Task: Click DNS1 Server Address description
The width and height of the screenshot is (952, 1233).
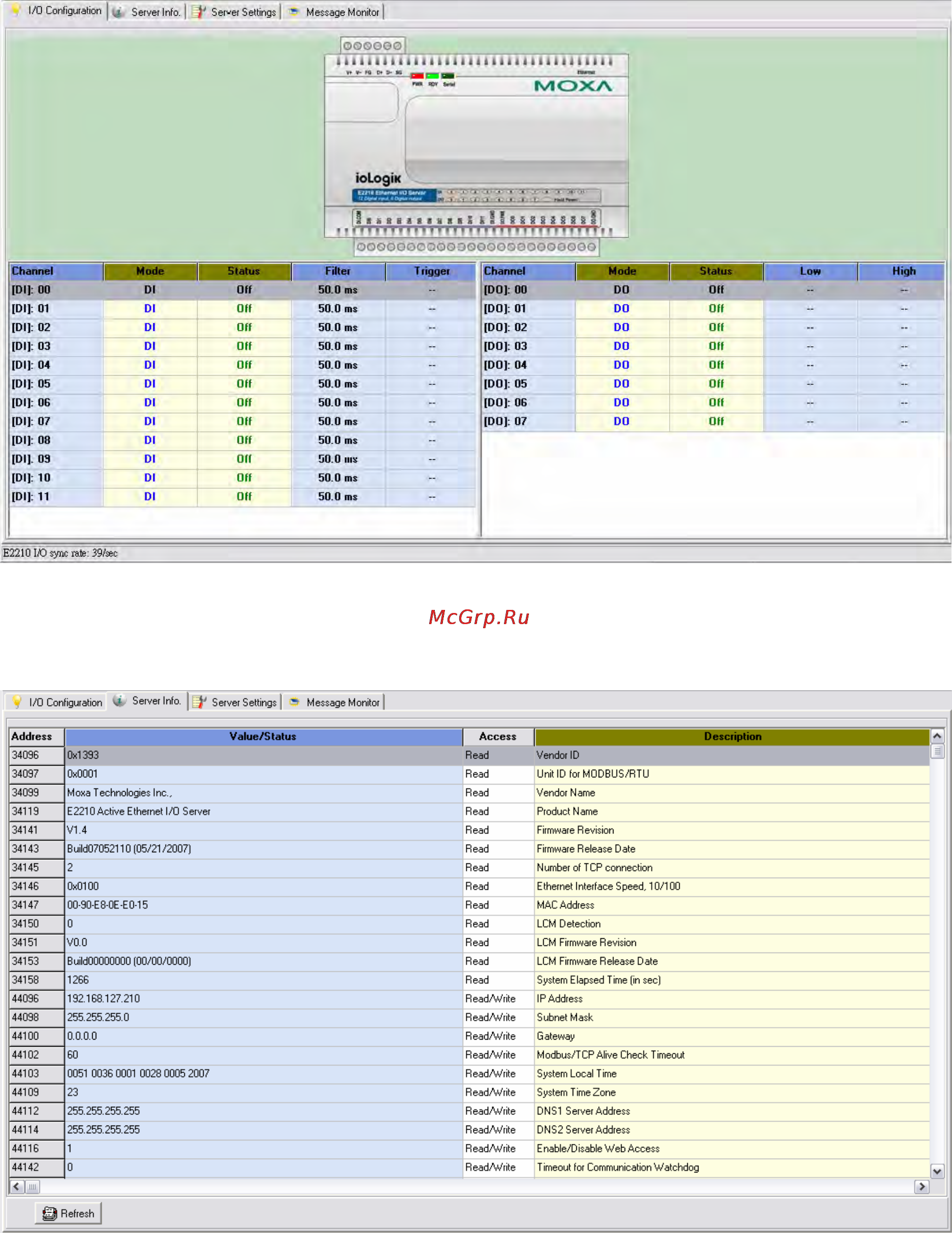Action: click(583, 1111)
